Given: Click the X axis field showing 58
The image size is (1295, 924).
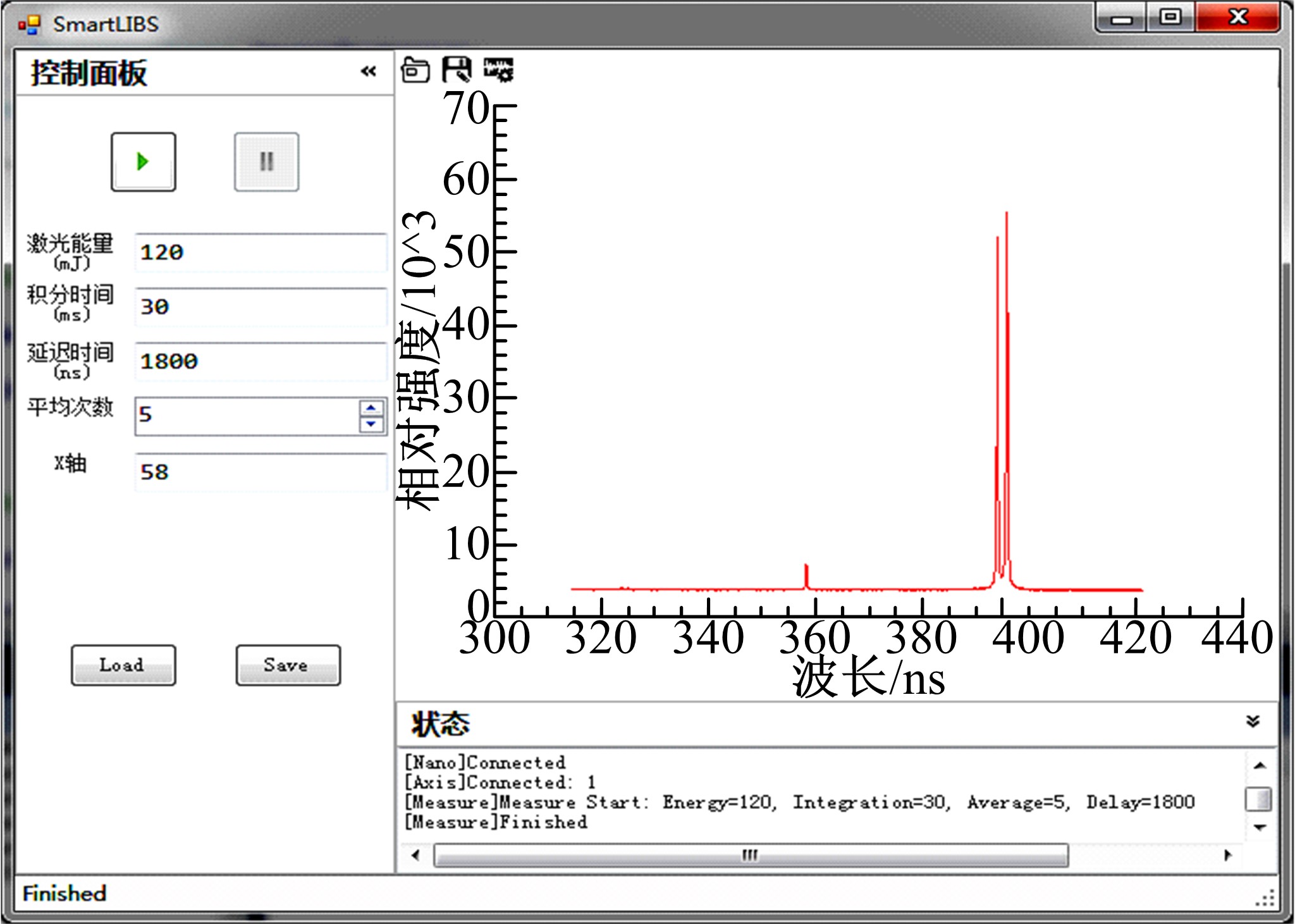Looking at the screenshot, I should pos(261,472).
